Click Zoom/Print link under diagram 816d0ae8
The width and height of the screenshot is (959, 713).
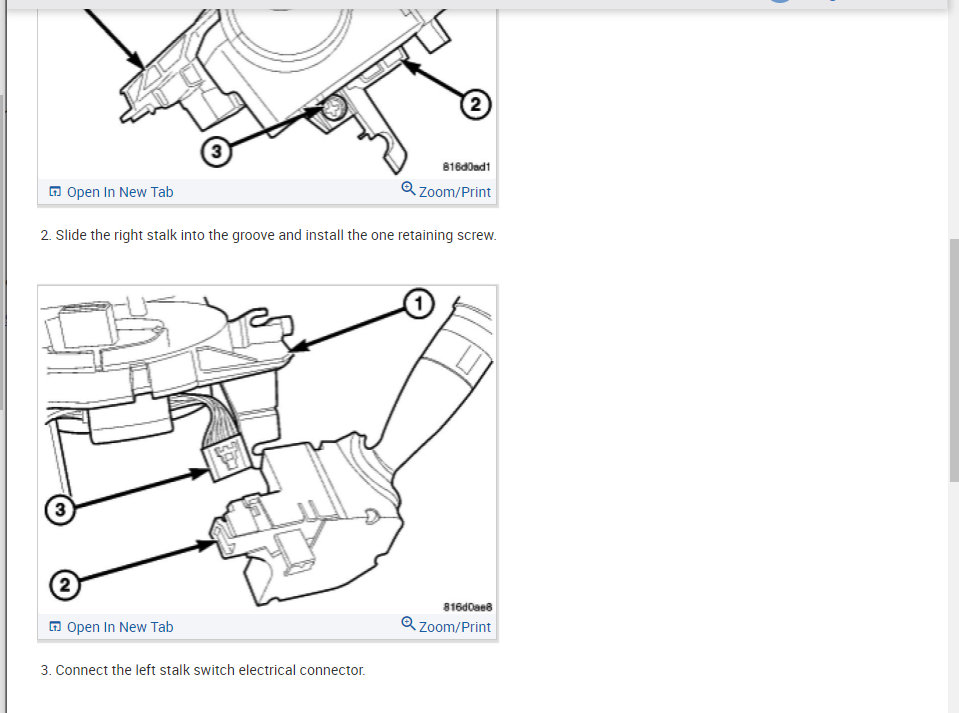454,627
